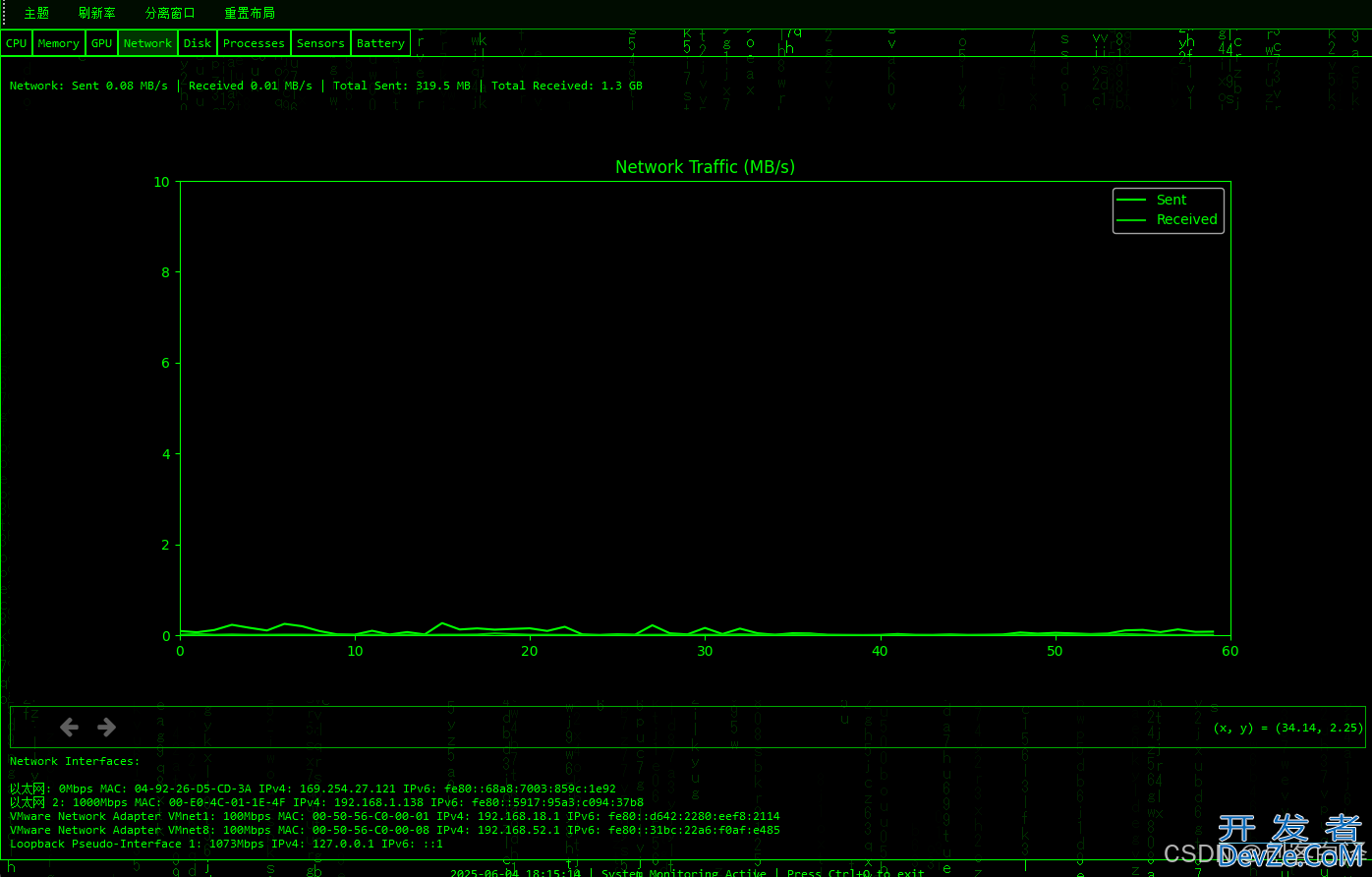Click the x-axis tick label 60
The height and width of the screenshot is (877, 1372).
point(1230,651)
